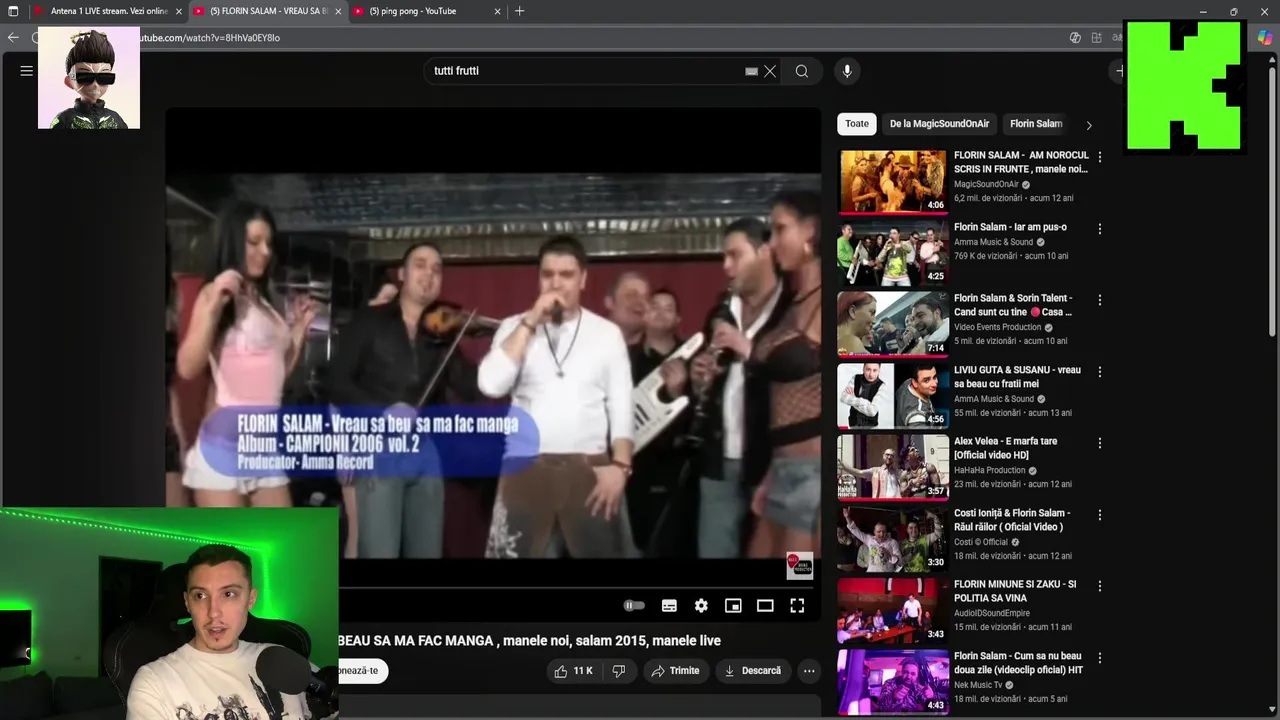Switch to theater mode
Viewport: 1280px width, 720px height.
(x=765, y=605)
